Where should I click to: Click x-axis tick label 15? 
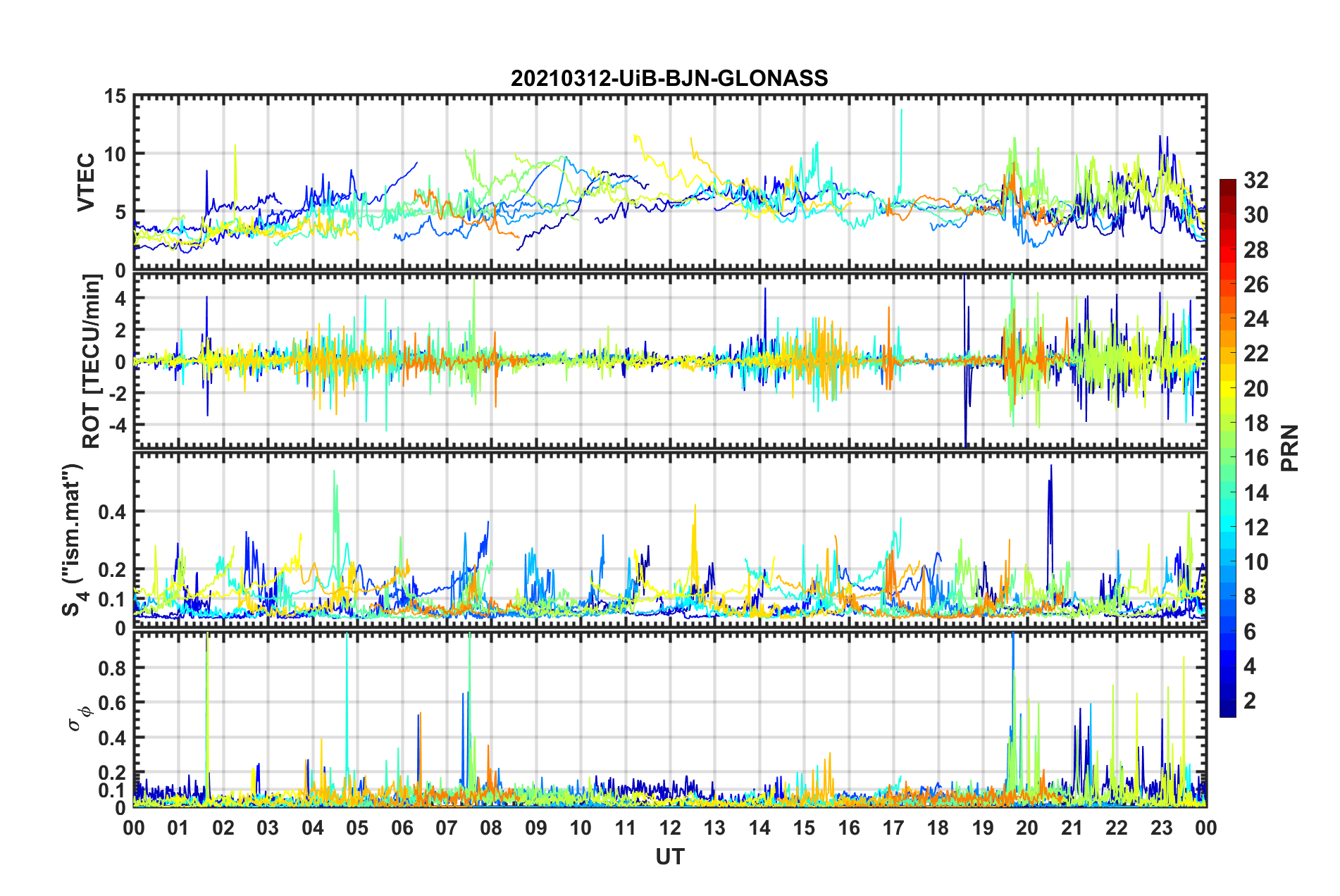804,828
